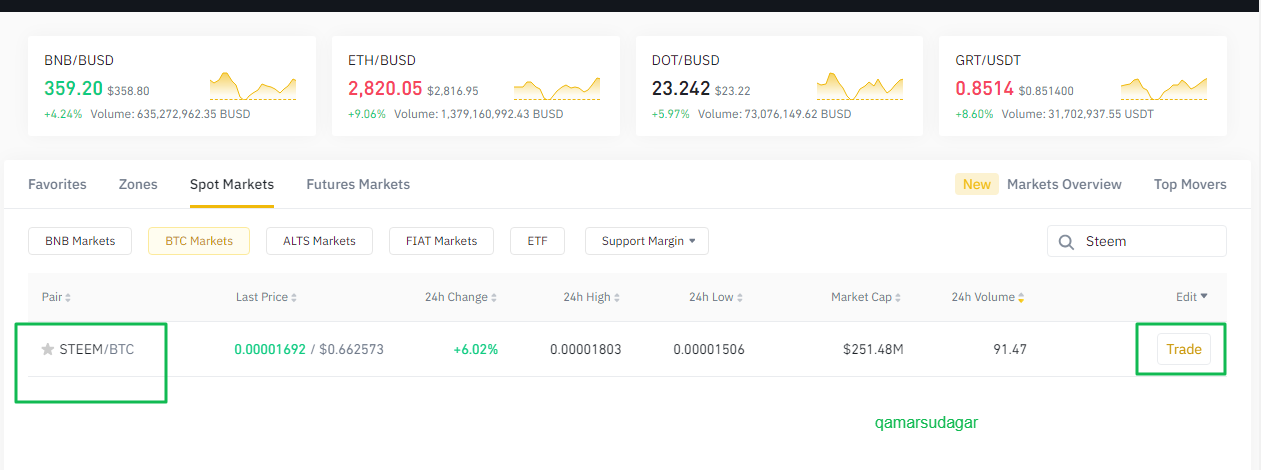This screenshot has height=470, width=1261.
Task: Open the ETH/BUSD ticker card title
Action: pos(382,60)
